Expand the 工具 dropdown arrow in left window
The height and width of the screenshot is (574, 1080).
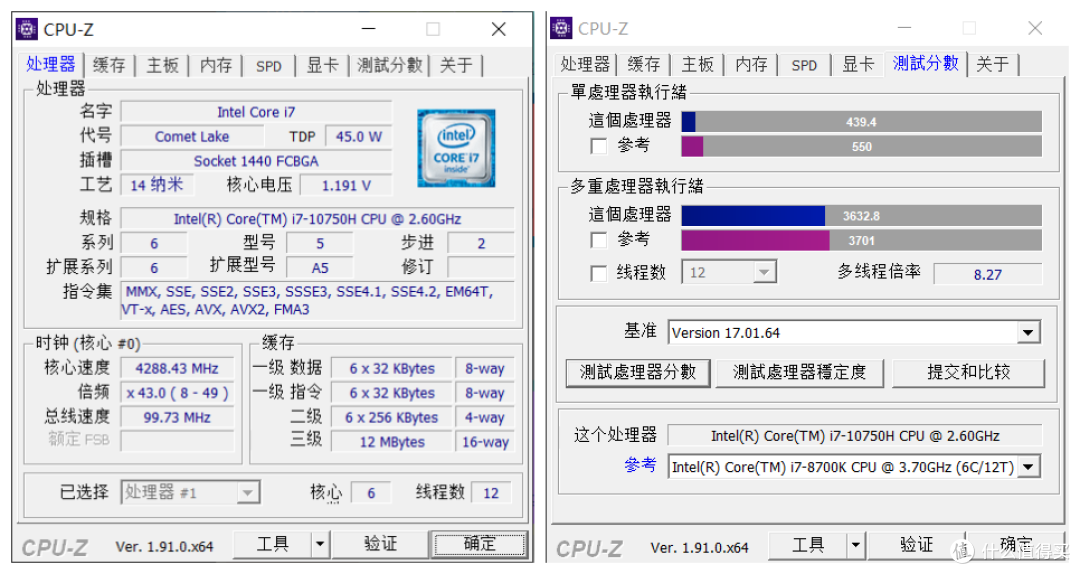(x=320, y=544)
